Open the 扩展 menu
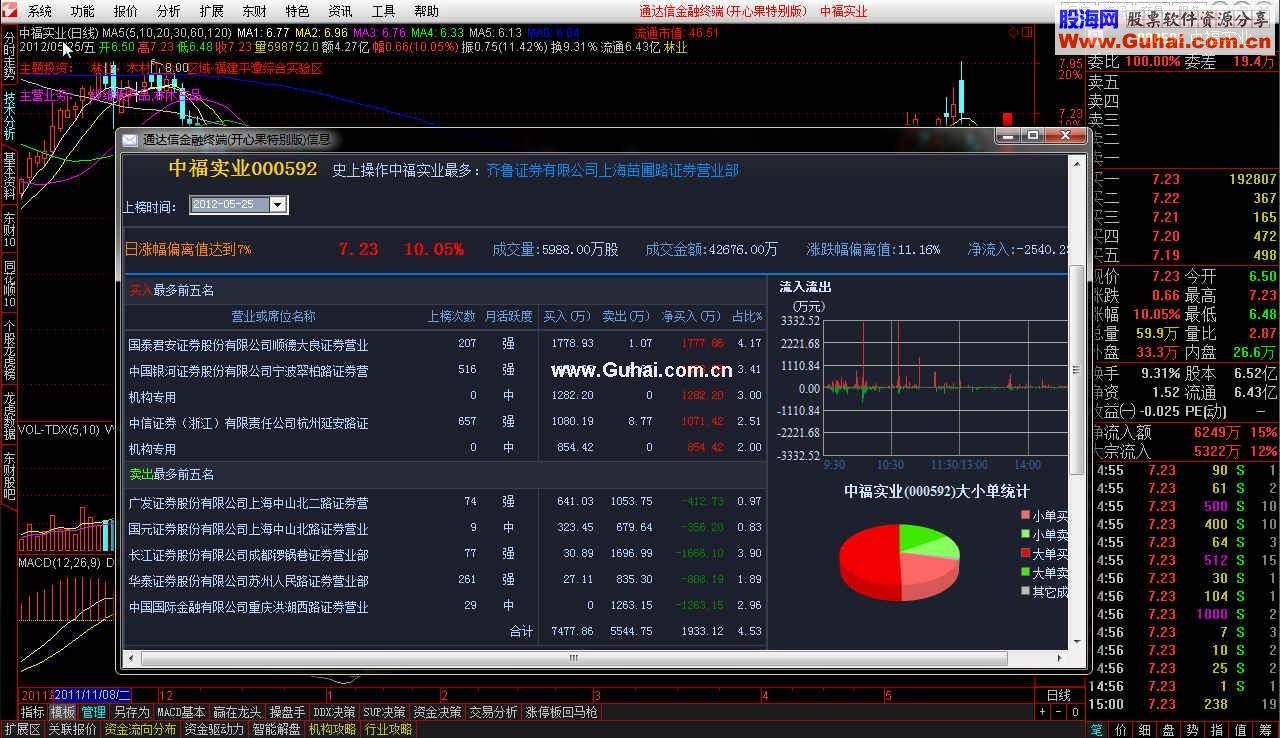 point(212,11)
